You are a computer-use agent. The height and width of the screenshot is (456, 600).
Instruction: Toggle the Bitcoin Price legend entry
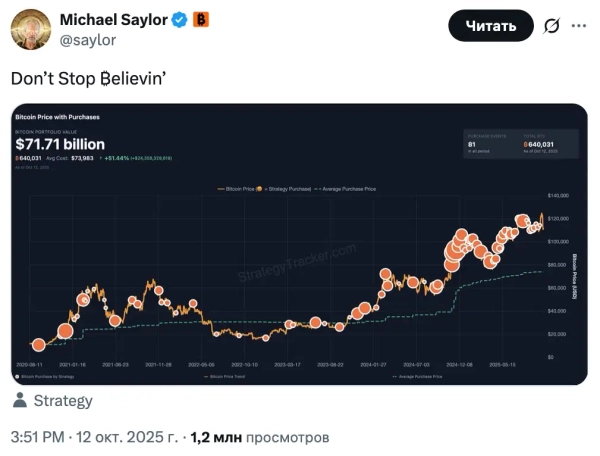[240, 187]
